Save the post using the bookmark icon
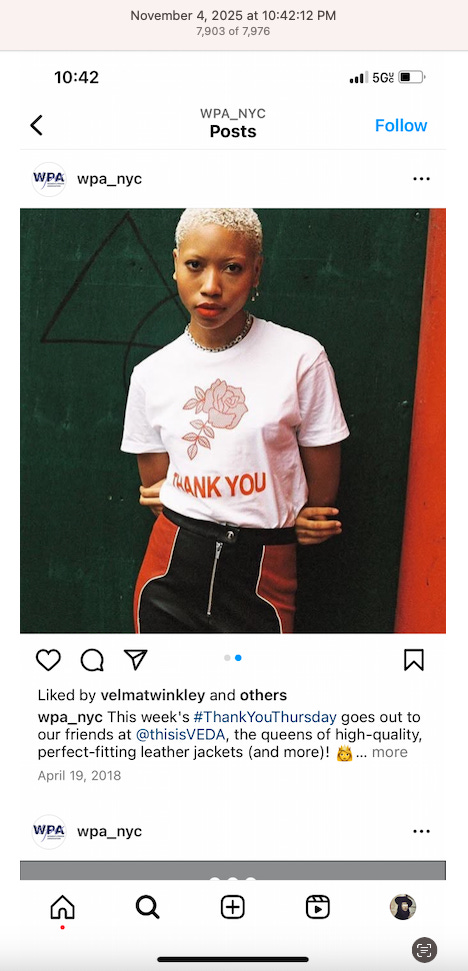The image size is (468, 971). tap(414, 660)
